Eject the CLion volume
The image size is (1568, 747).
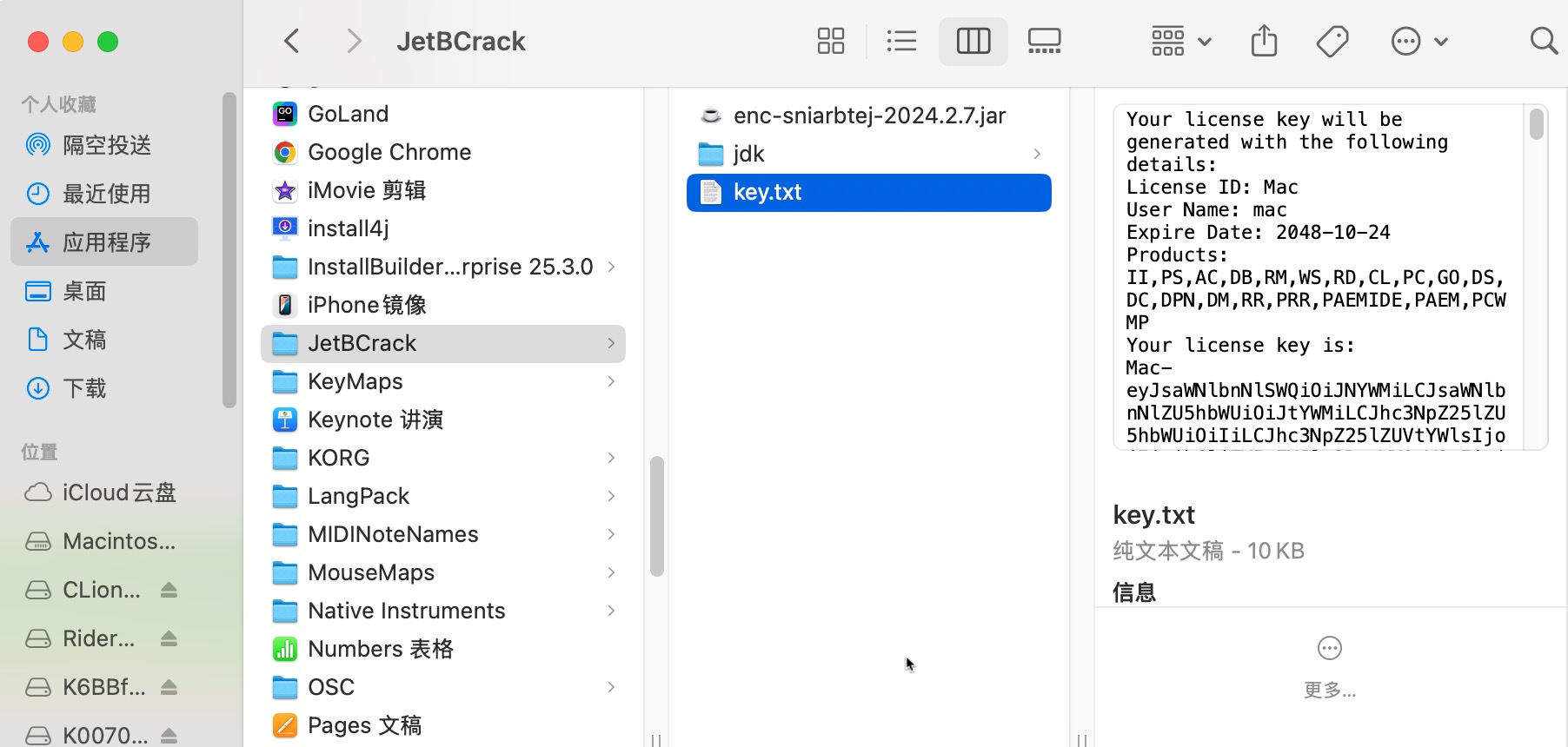click(x=169, y=591)
